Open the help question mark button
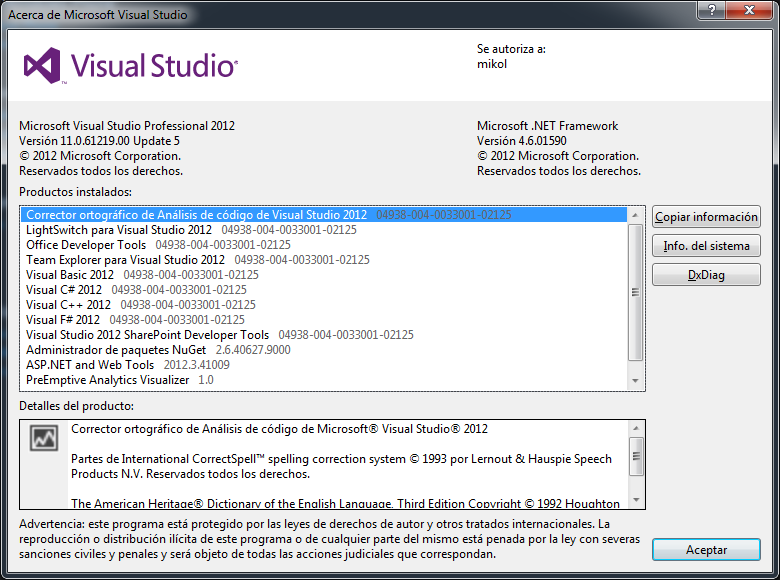The width and height of the screenshot is (780, 580). pyautogui.click(x=711, y=9)
